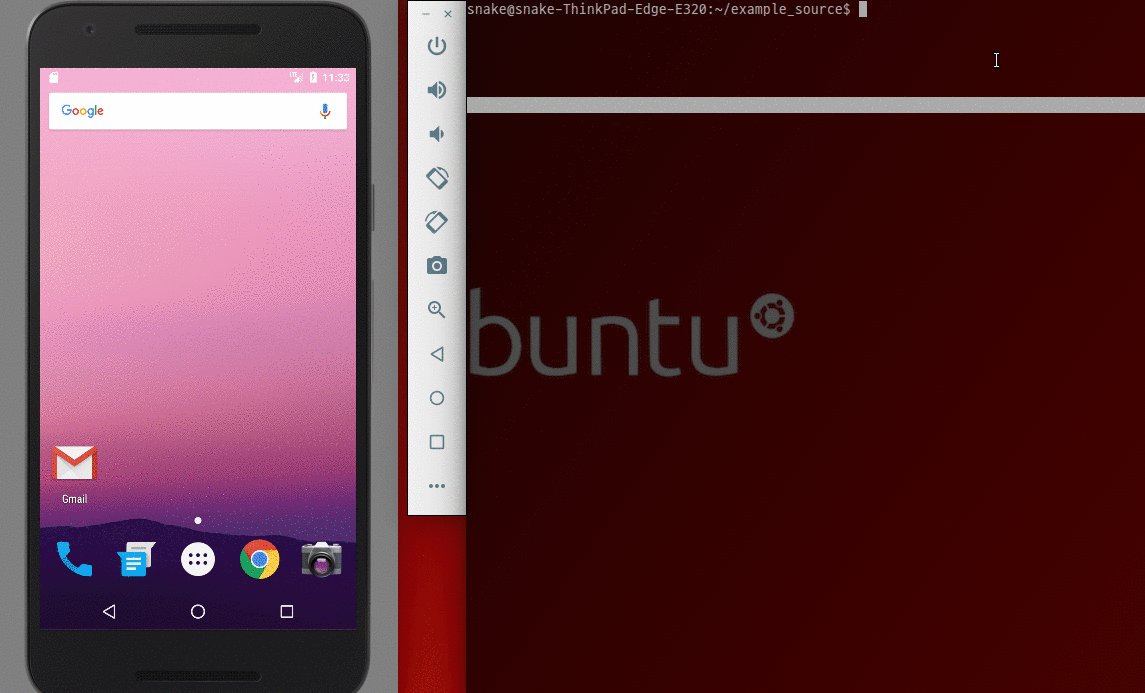Open the Messages app in the dock
The image size is (1145, 693).
pos(136,559)
